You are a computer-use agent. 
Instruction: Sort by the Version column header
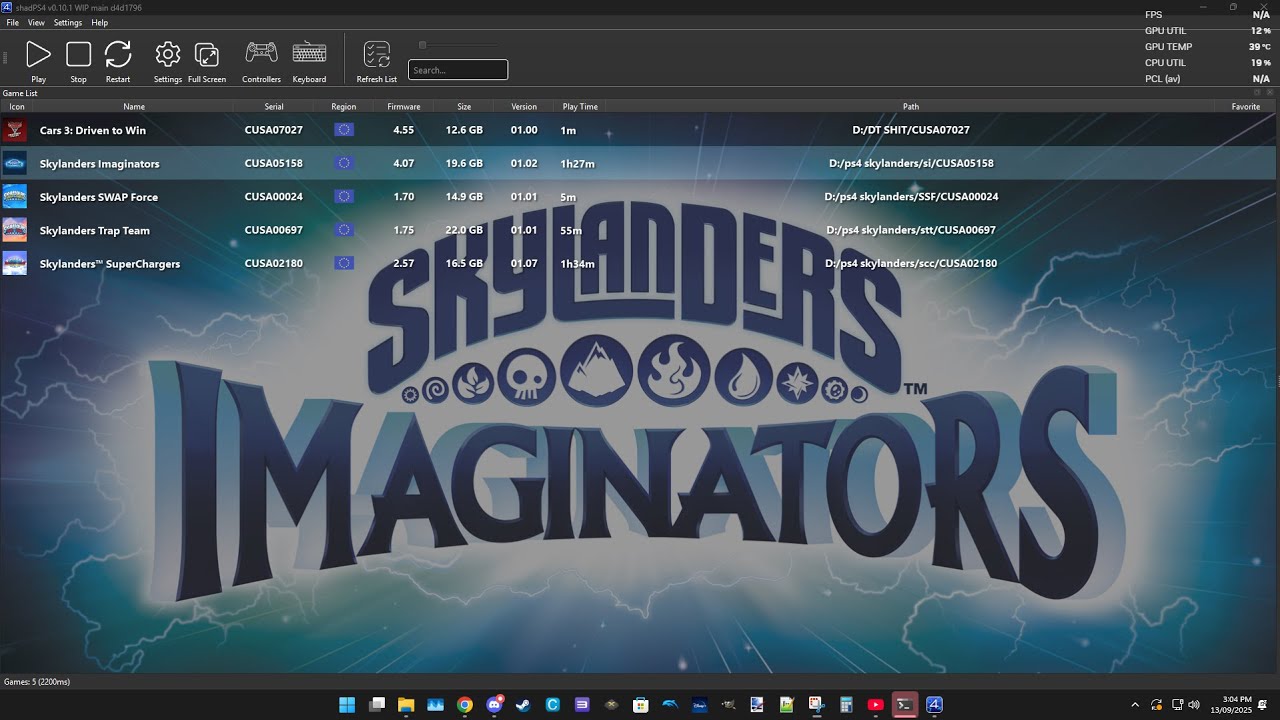pos(524,106)
